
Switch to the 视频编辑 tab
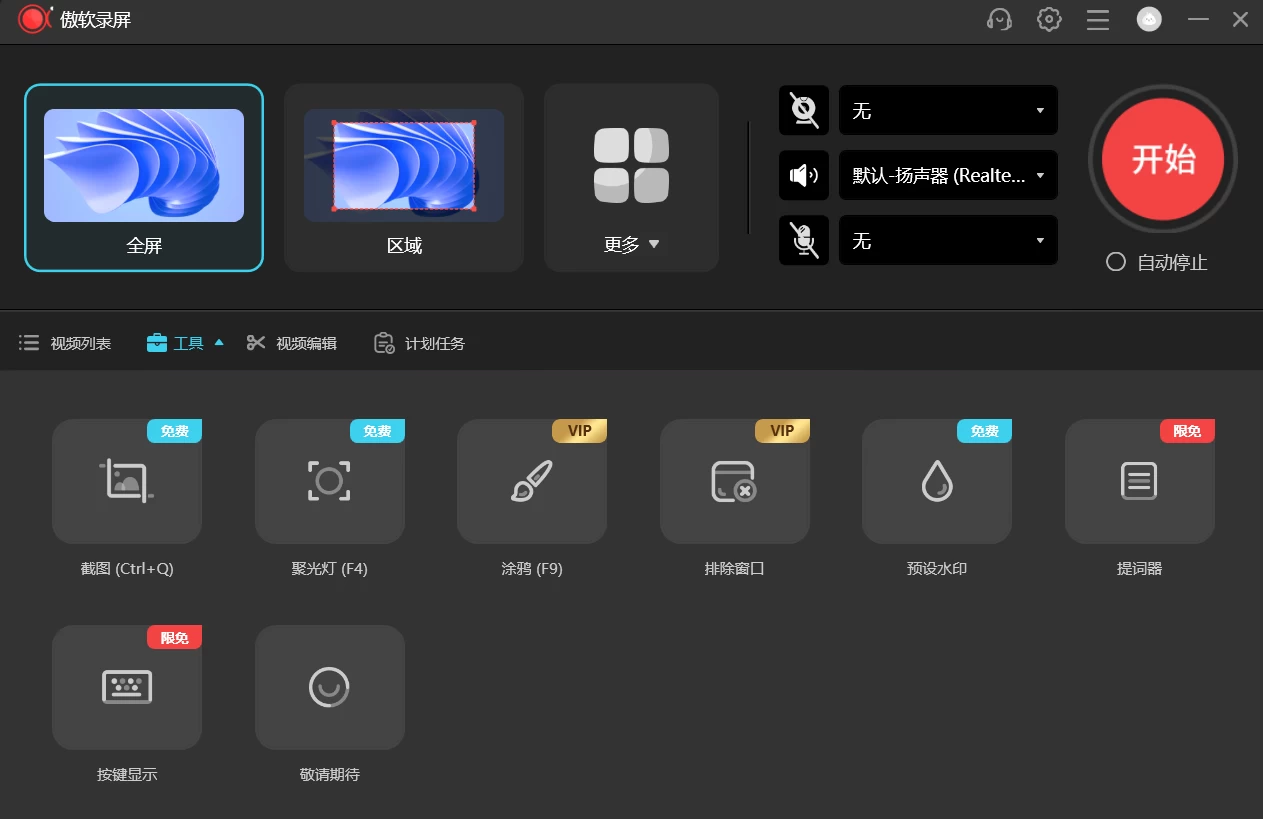click(x=292, y=343)
